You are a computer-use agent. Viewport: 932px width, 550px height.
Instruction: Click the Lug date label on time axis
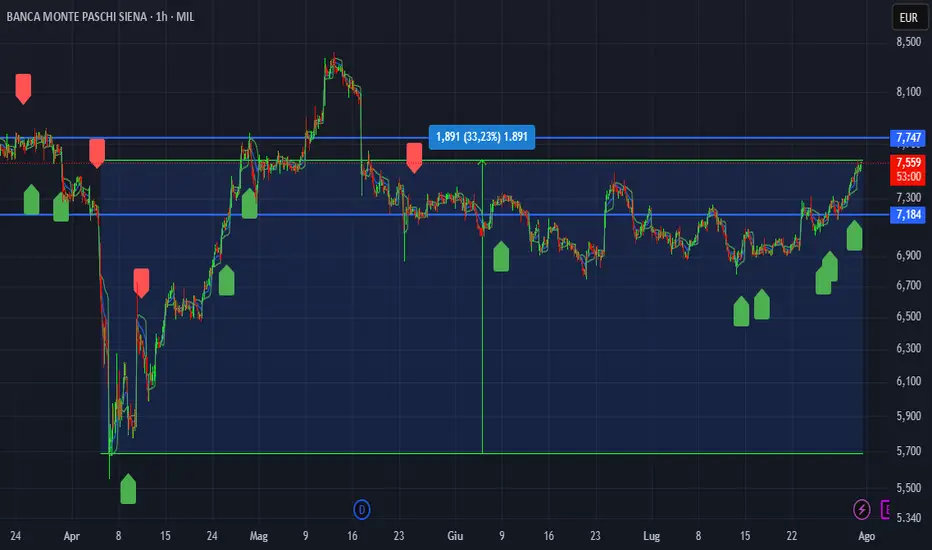[x=651, y=536]
